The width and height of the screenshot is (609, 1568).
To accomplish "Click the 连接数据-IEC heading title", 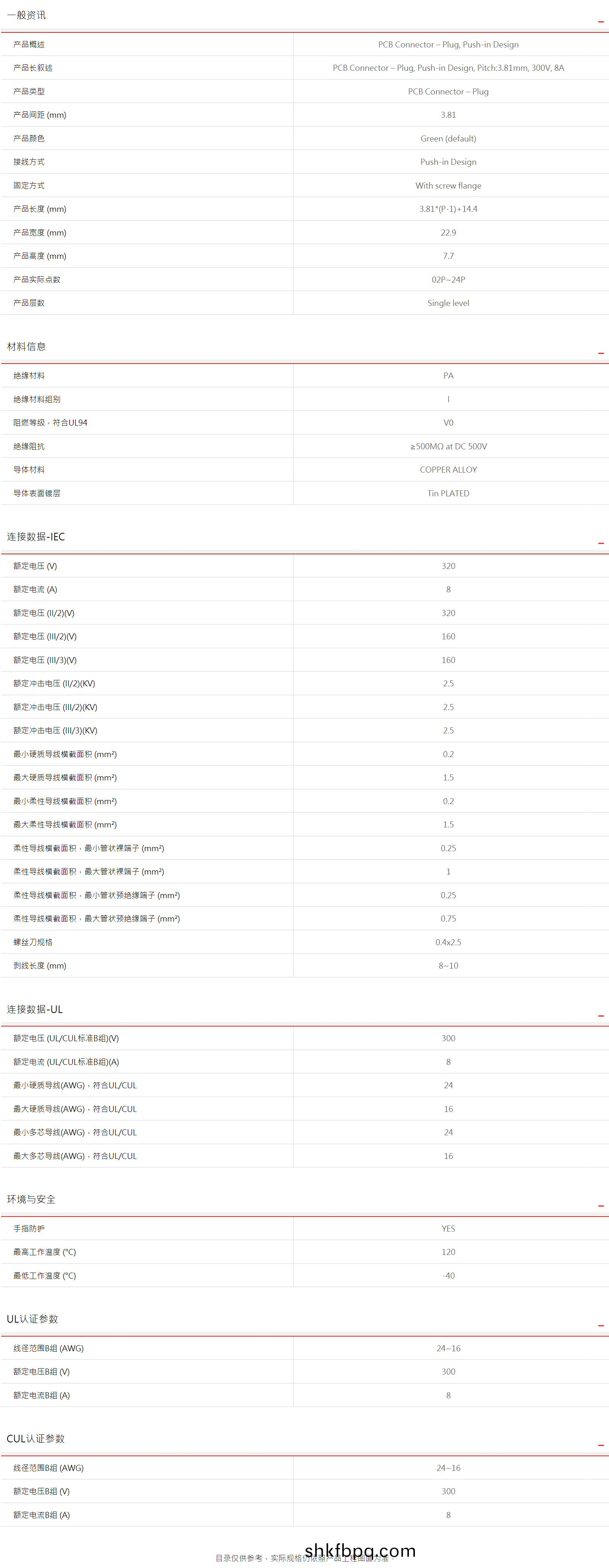I will [35, 536].
